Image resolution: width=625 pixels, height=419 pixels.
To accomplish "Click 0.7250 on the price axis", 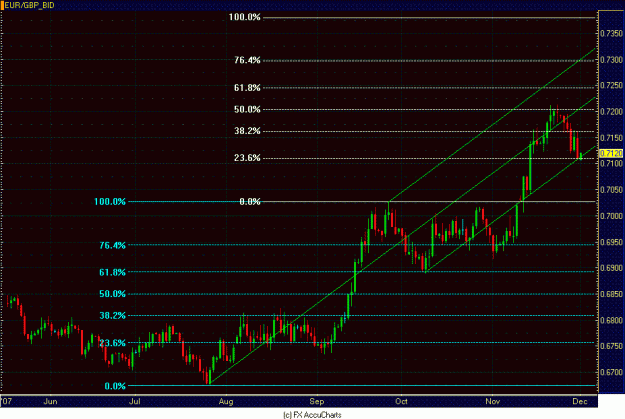I will coord(611,86).
